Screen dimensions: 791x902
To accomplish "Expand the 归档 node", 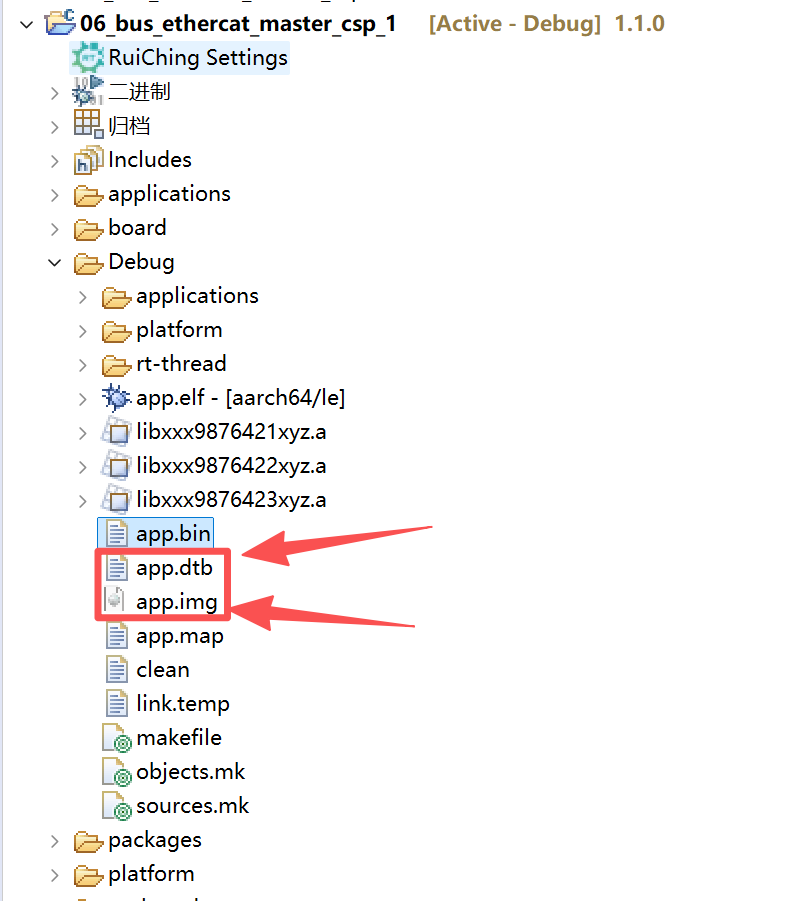I will (x=55, y=127).
